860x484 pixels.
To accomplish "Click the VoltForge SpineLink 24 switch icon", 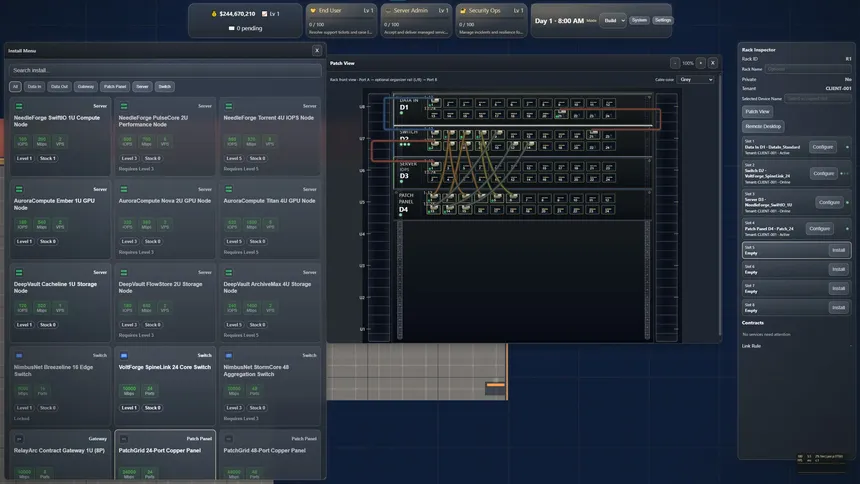I will coord(124,355).
